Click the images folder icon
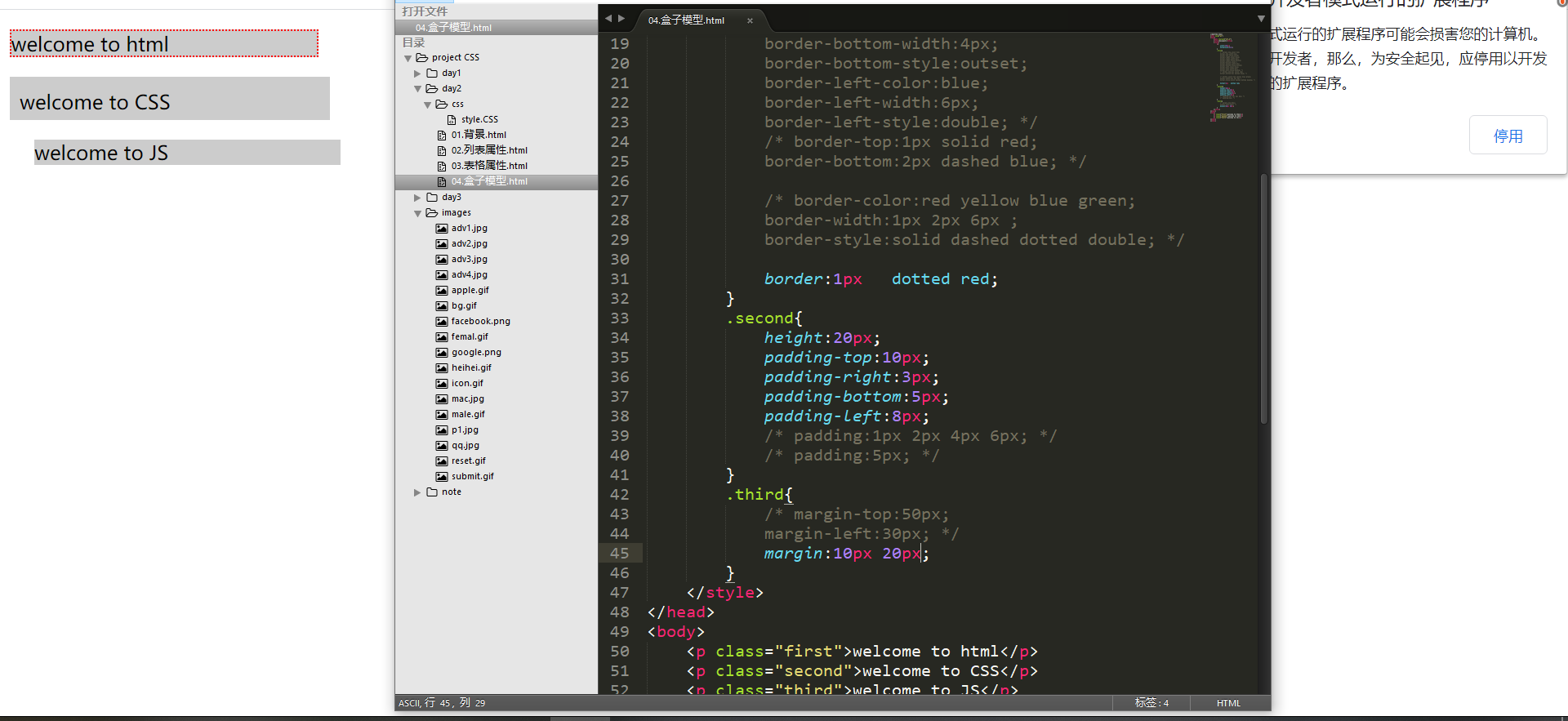Screen dimensions: 1568x721 click(x=432, y=212)
